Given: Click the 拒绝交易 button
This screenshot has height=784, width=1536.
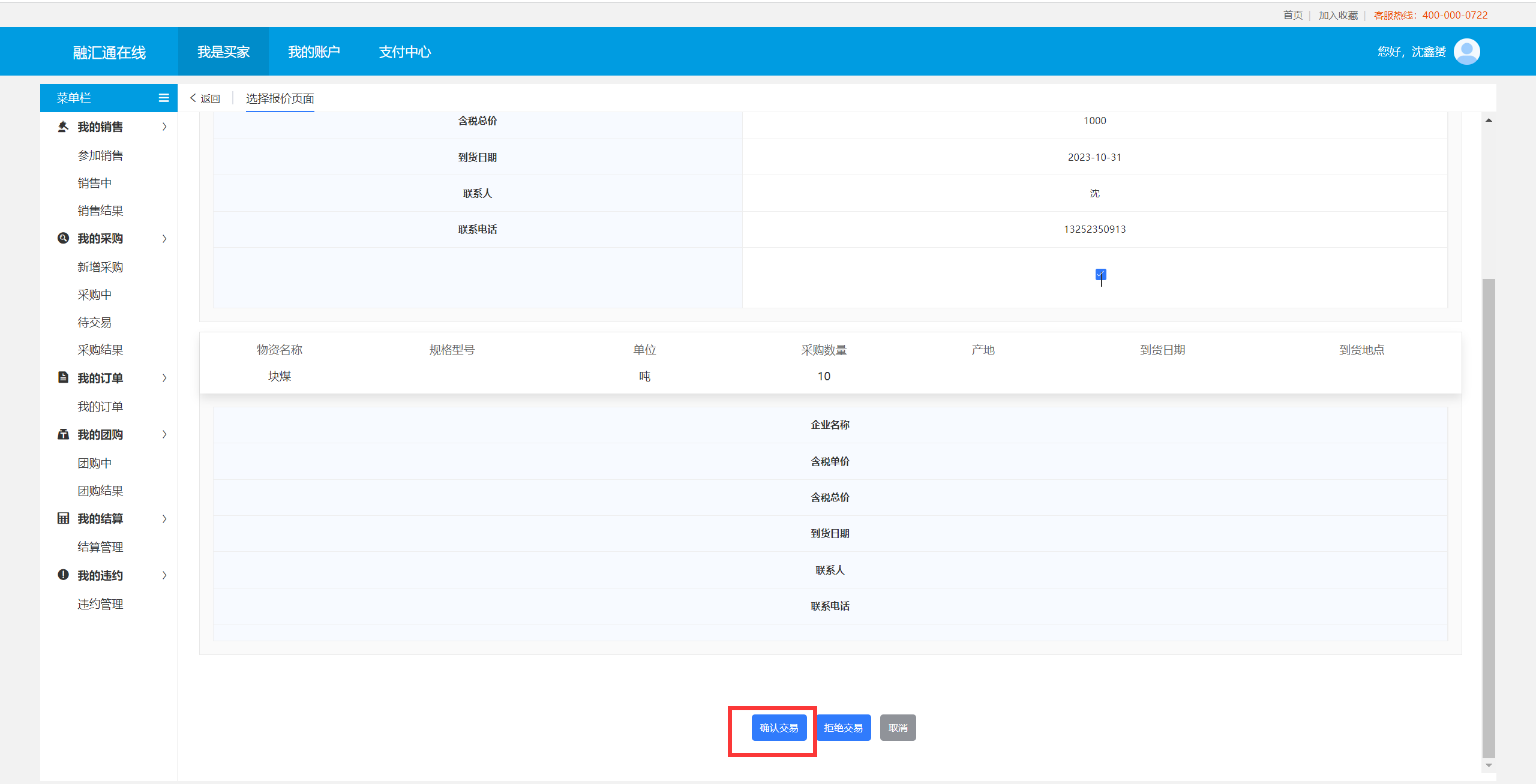Looking at the screenshot, I should click(844, 728).
